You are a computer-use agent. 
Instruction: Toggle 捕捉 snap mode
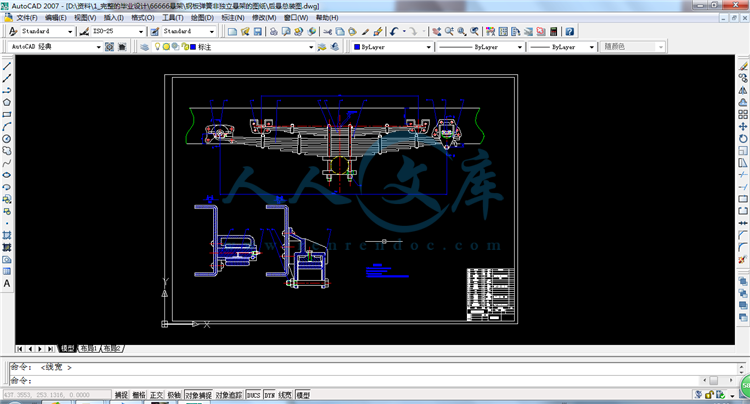(121, 395)
